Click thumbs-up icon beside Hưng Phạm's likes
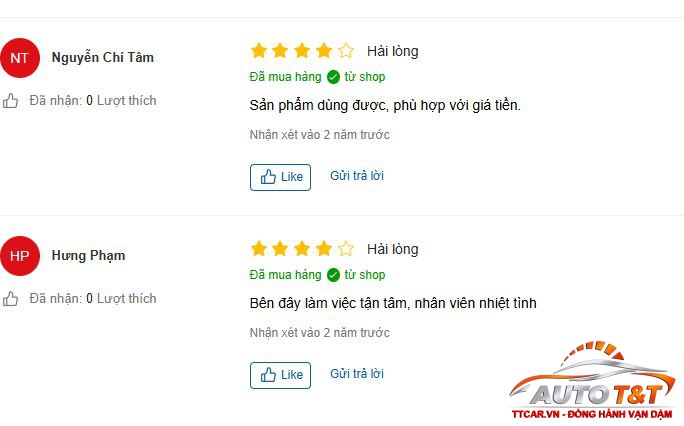 [x=11, y=299]
